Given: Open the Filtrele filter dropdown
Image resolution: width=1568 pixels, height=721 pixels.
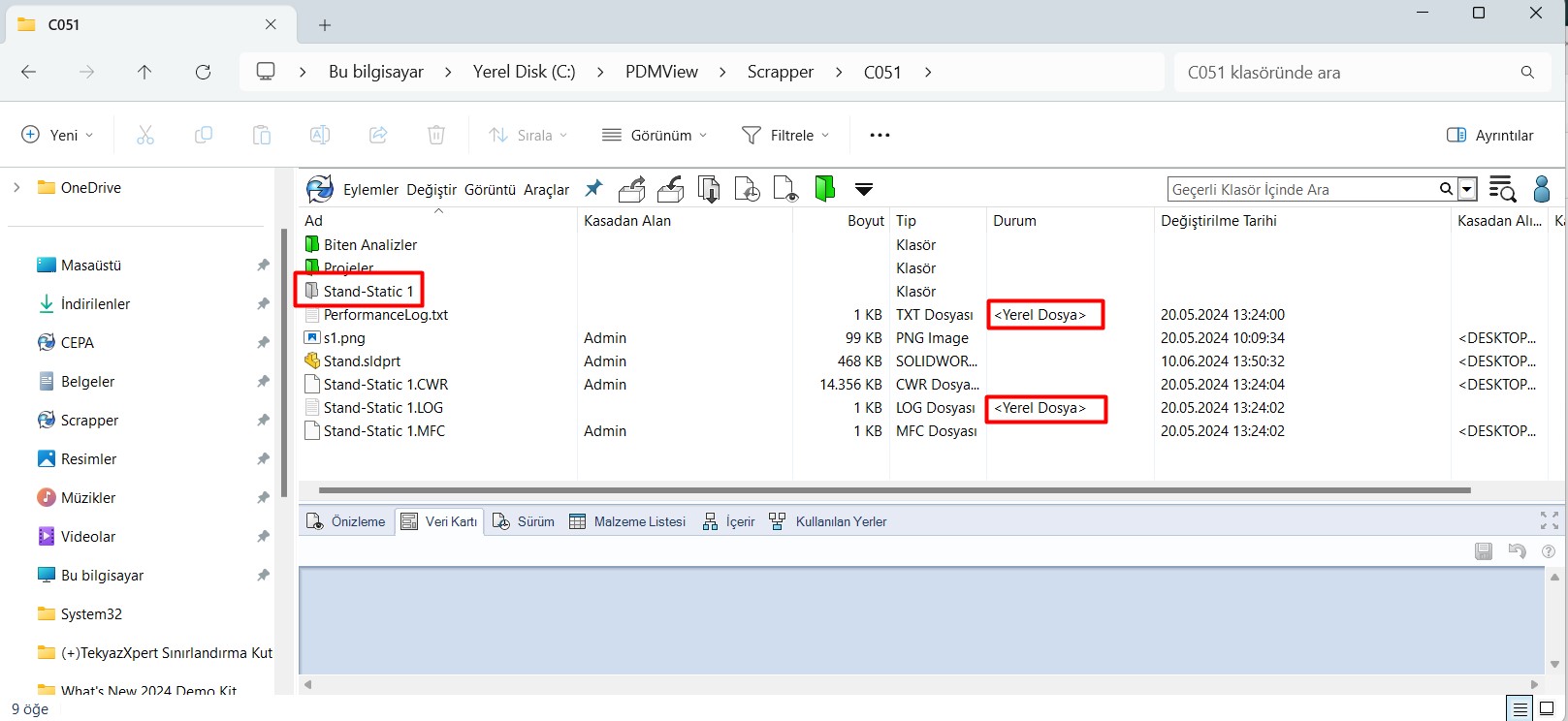Looking at the screenshot, I should pos(784,135).
